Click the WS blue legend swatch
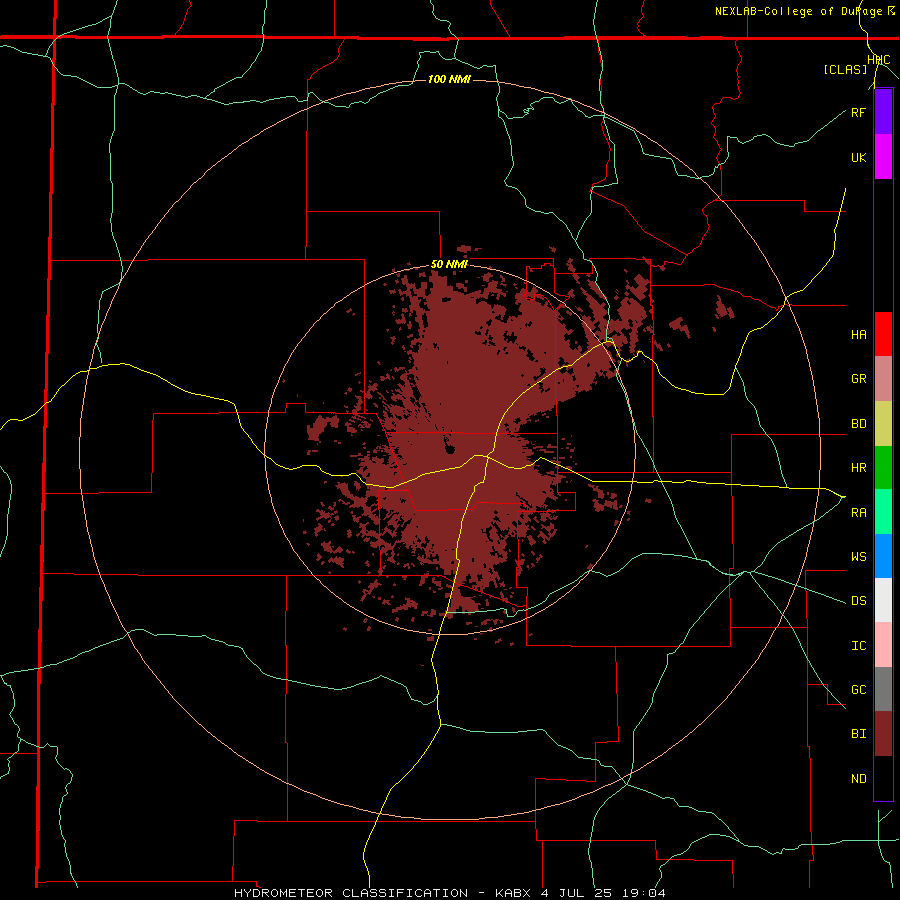The width and height of the screenshot is (900, 900). pyautogui.click(x=883, y=556)
